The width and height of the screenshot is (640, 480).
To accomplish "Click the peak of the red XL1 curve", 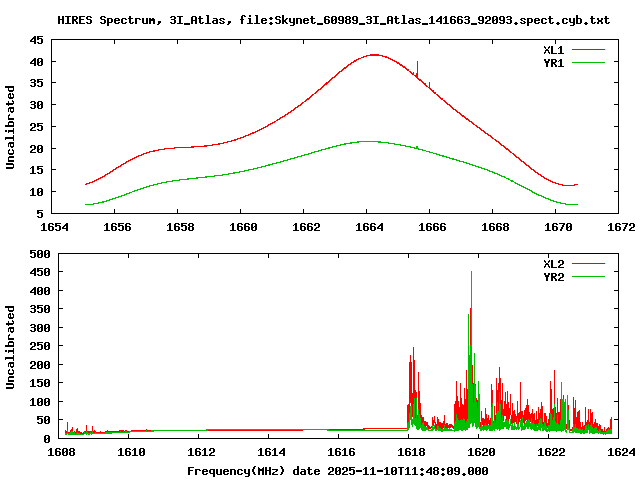I will 373,55.
